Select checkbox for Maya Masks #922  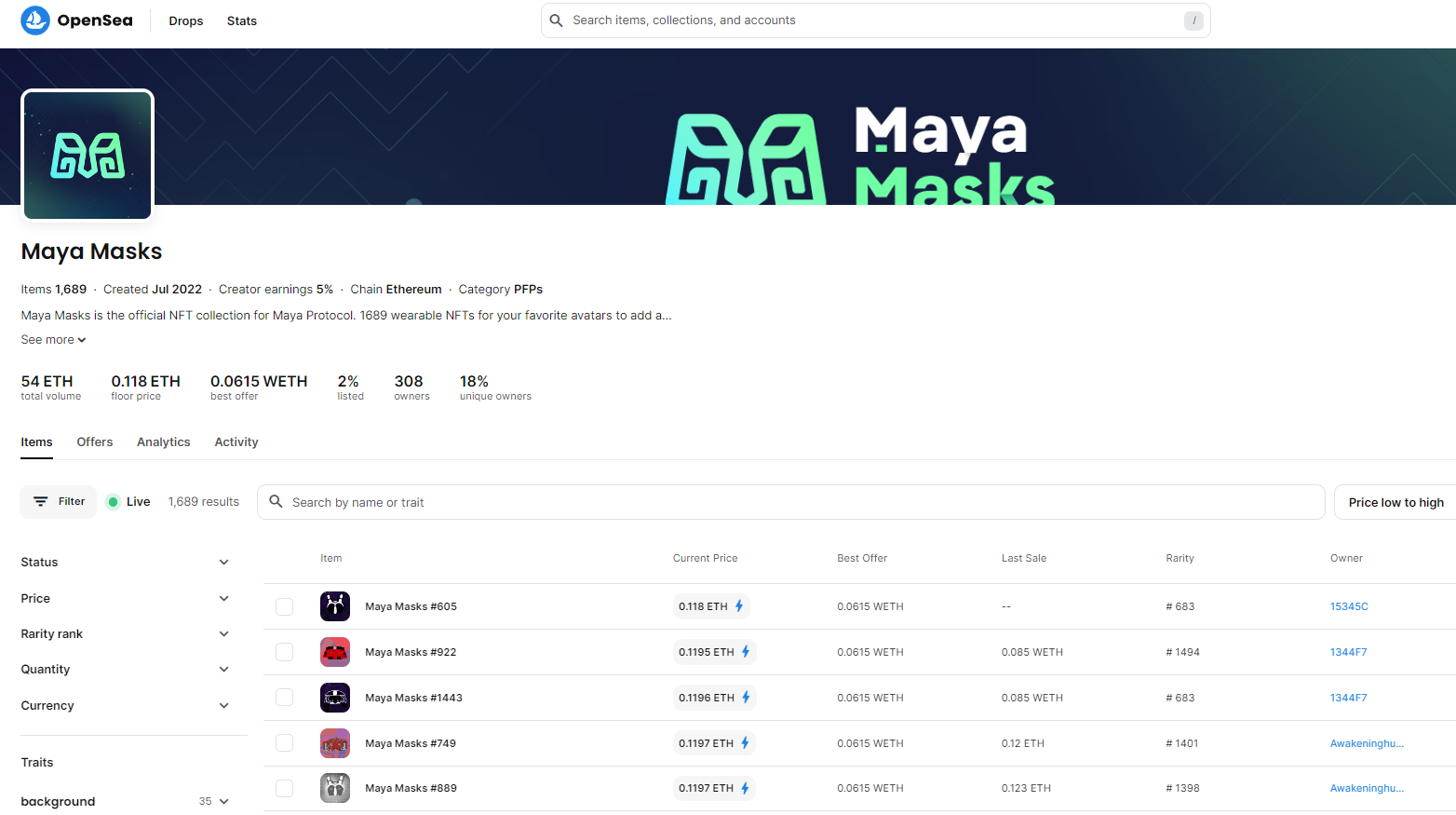(285, 652)
